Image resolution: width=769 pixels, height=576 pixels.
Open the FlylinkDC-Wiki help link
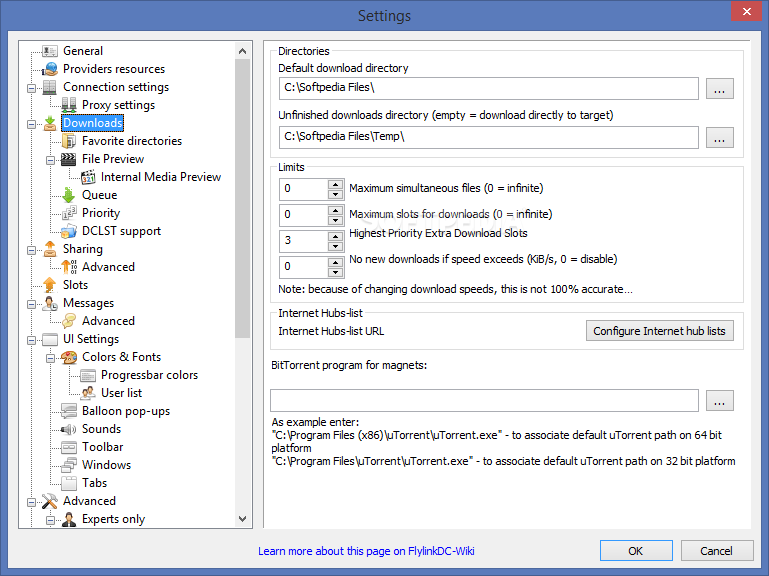coord(366,551)
